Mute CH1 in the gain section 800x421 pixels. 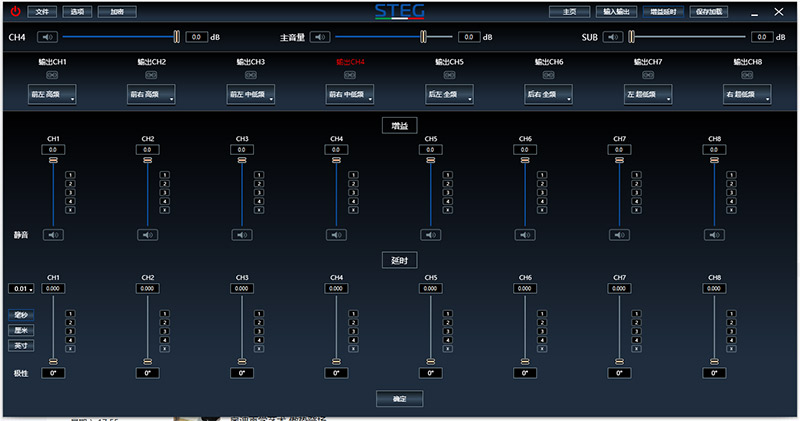[53, 235]
